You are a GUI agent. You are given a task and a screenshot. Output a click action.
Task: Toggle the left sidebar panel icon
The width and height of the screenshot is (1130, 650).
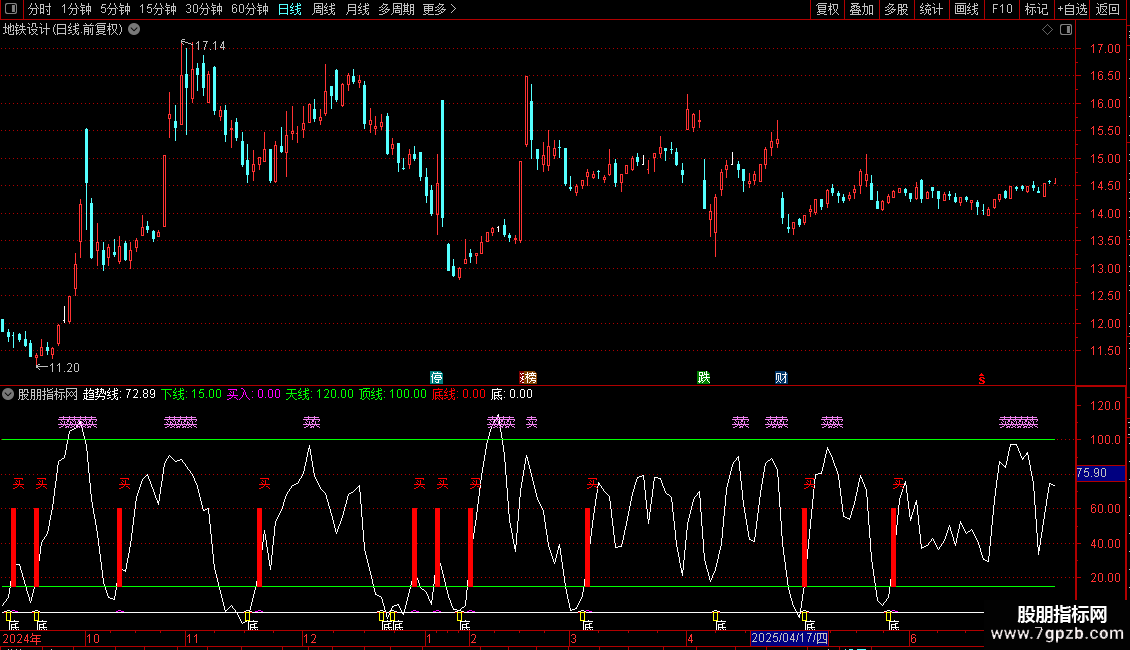tap(10, 9)
